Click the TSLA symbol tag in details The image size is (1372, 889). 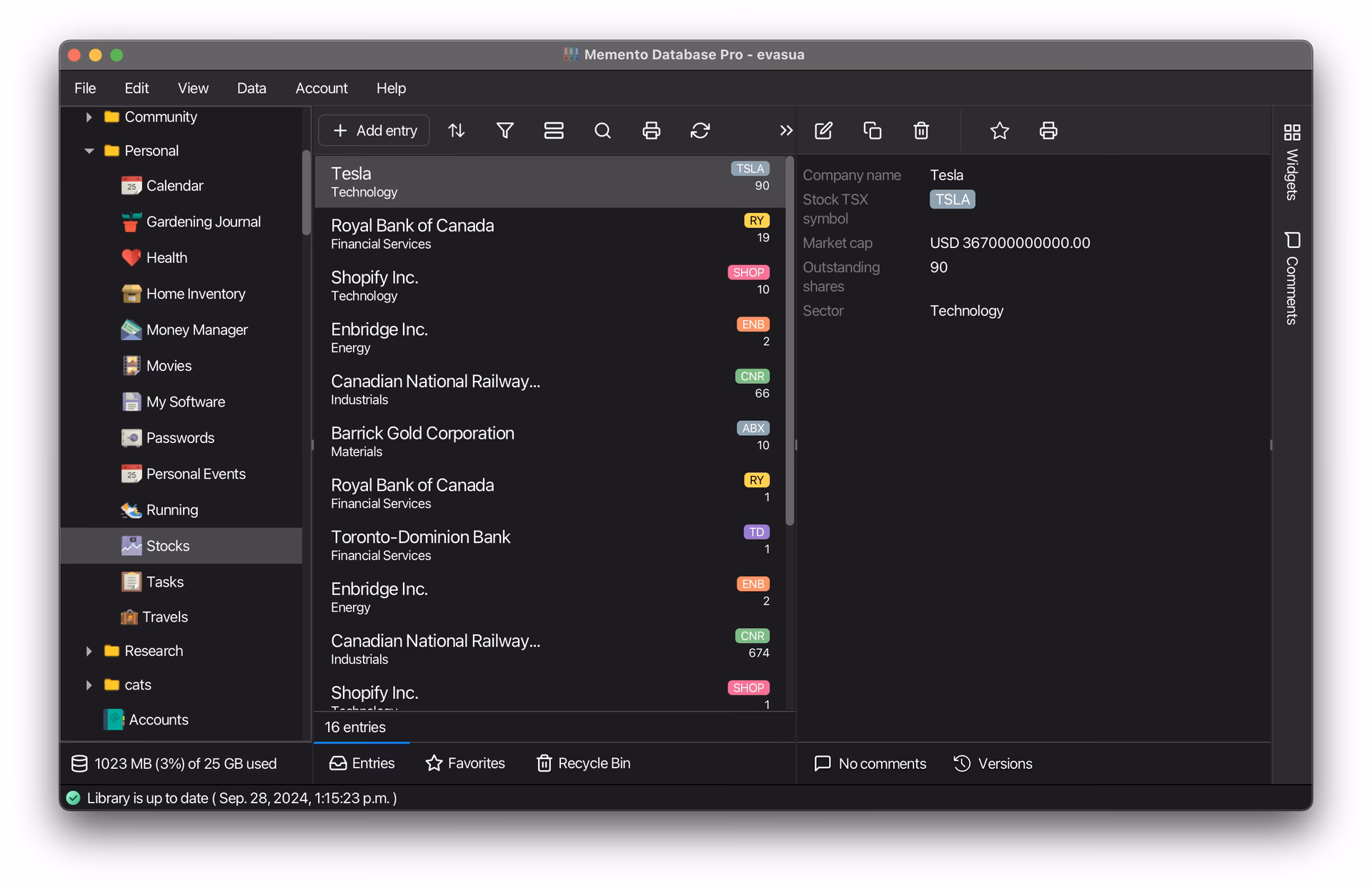953,199
